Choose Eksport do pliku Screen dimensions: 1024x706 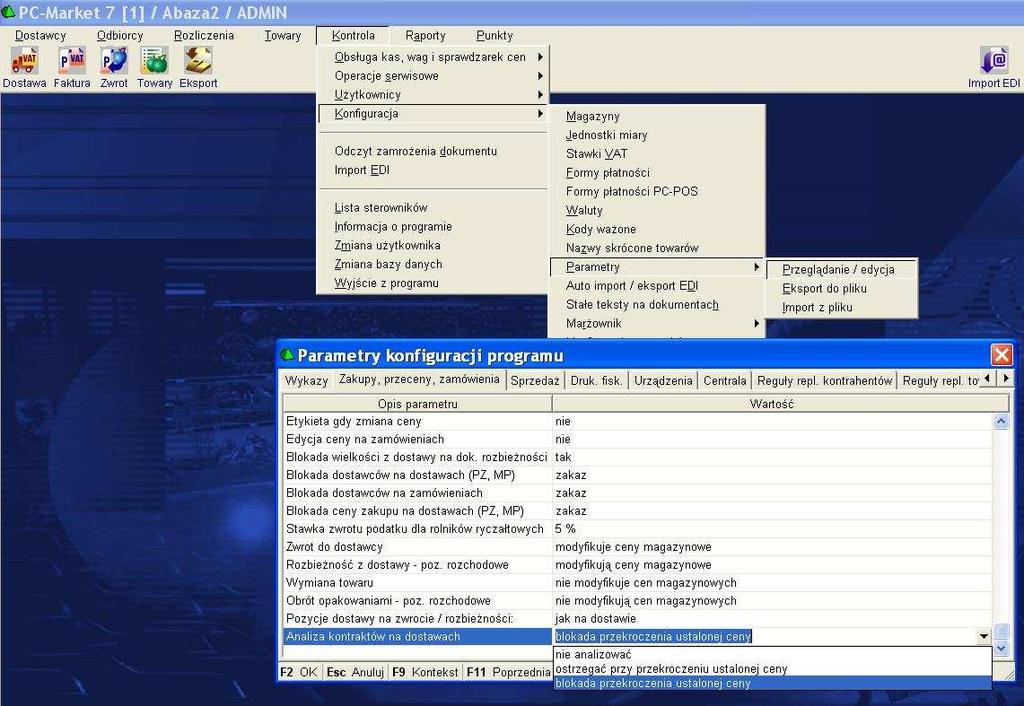click(x=841, y=289)
